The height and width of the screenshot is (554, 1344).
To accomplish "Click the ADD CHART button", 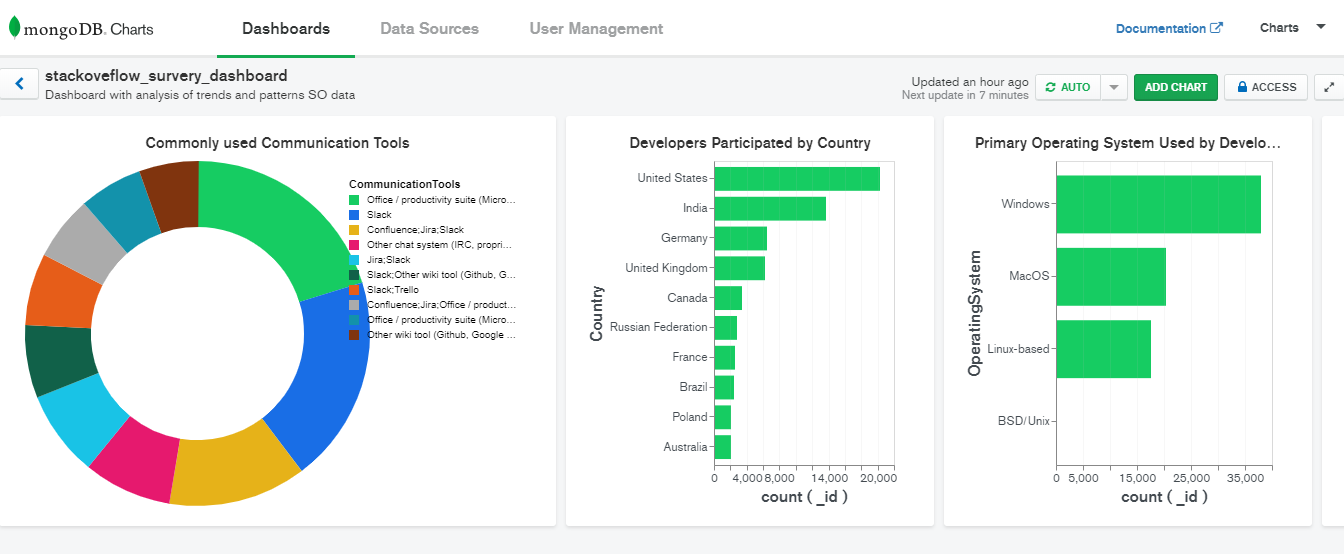I will [x=1175, y=87].
